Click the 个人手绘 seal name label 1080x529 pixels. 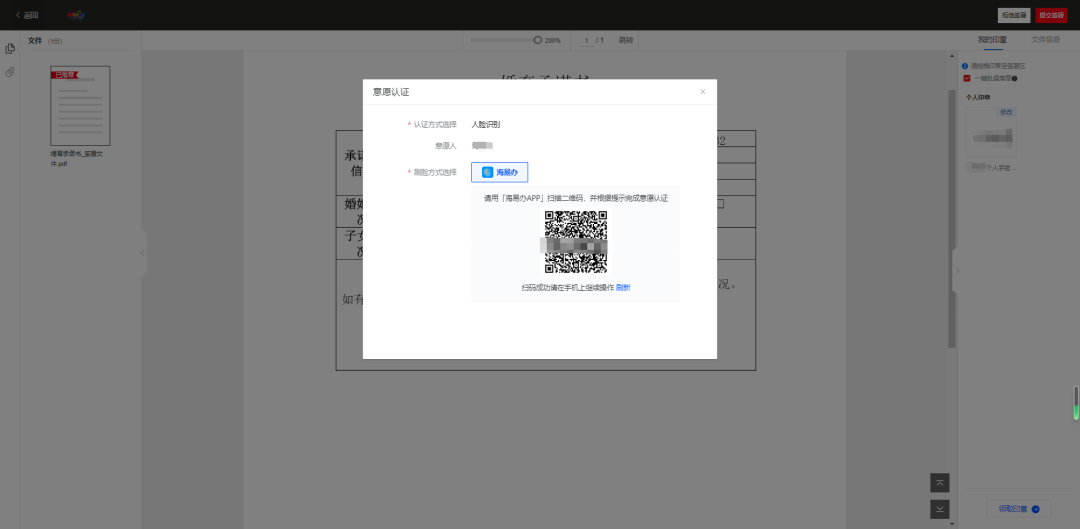[991, 167]
